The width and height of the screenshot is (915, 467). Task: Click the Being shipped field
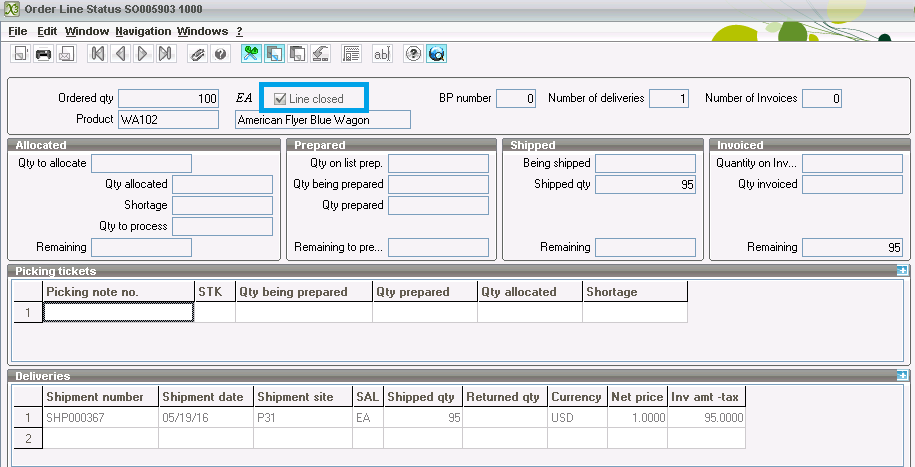point(645,163)
